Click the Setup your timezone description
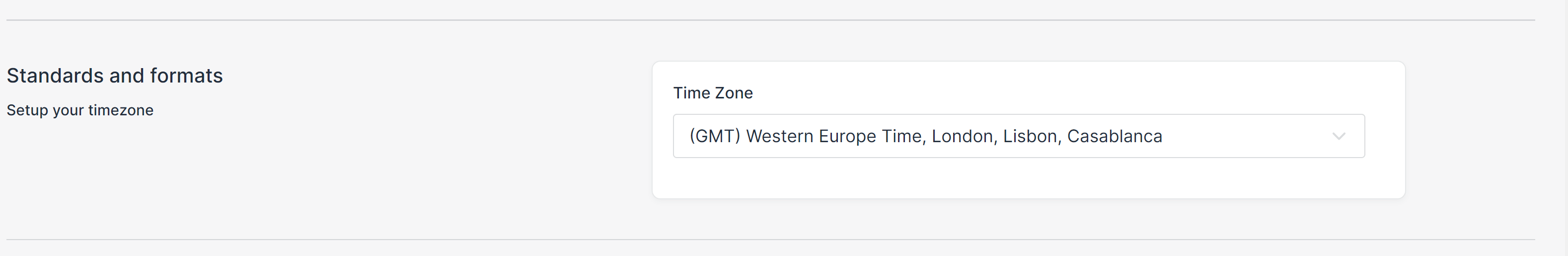1568x256 pixels. point(80,110)
